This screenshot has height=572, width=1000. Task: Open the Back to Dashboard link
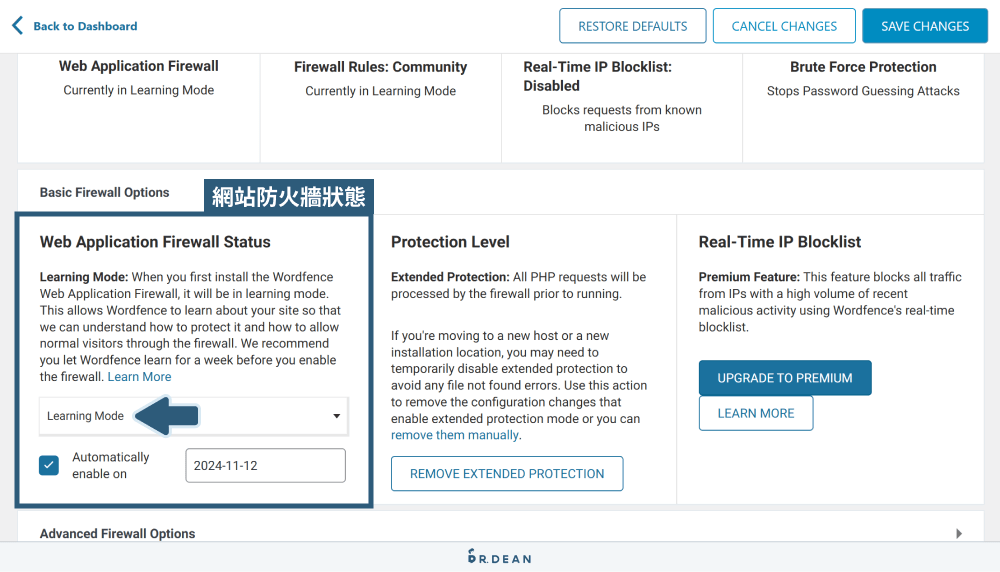[x=85, y=26]
